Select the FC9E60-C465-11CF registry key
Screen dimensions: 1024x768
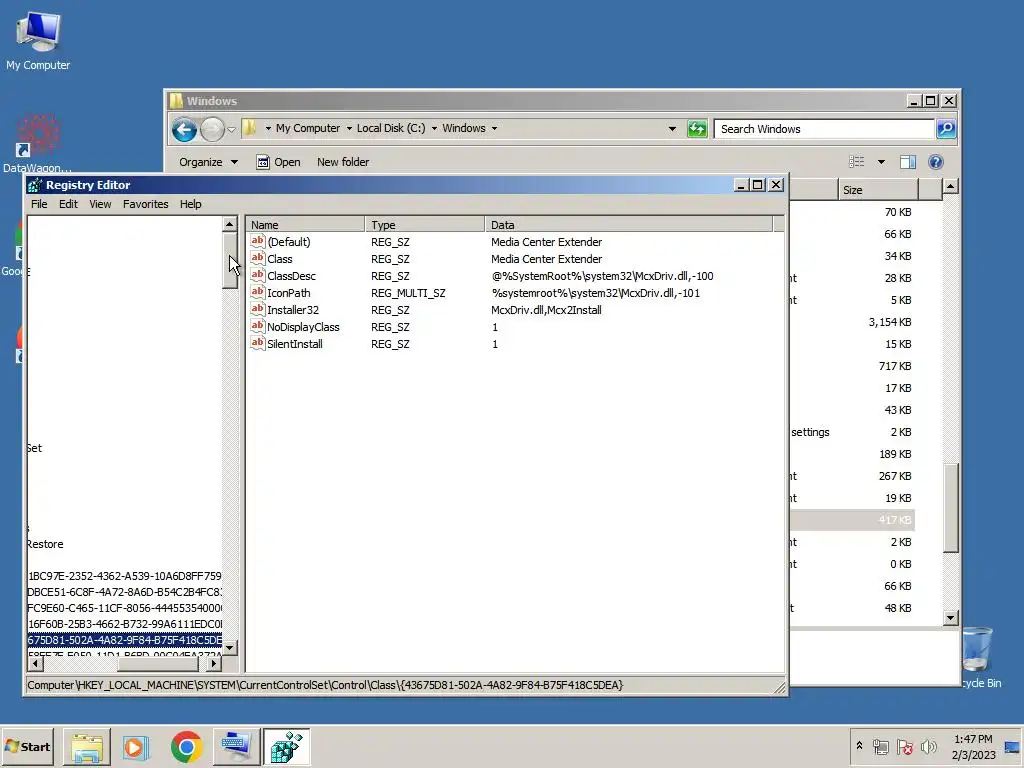(x=125, y=608)
